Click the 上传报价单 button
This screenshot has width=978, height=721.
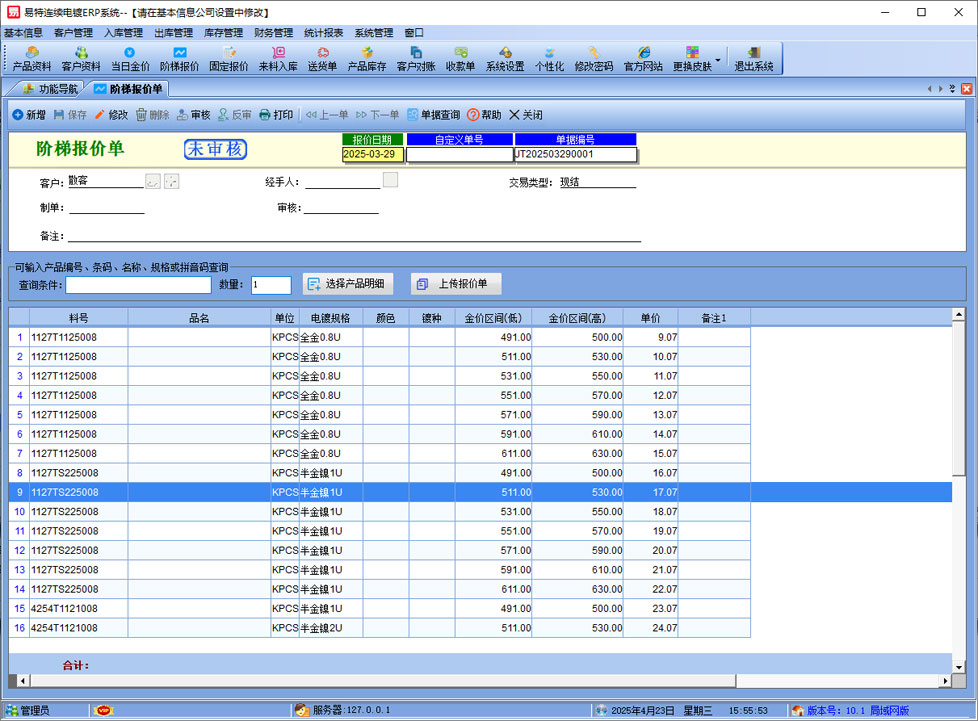(x=455, y=284)
